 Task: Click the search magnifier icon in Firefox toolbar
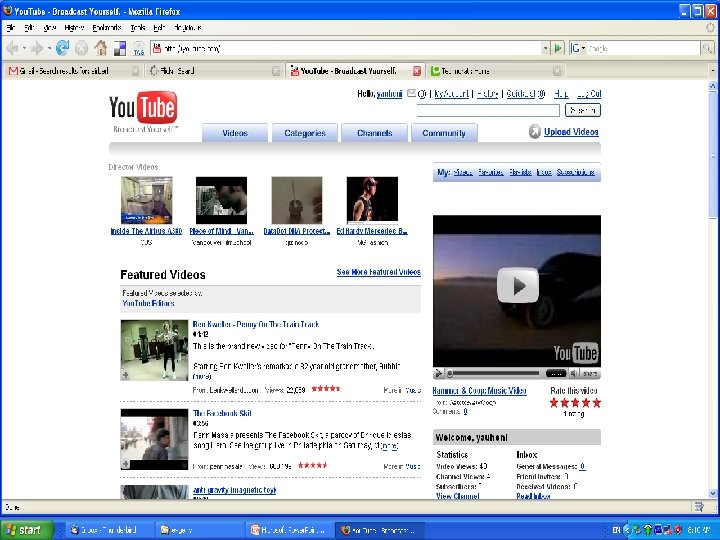pos(707,48)
